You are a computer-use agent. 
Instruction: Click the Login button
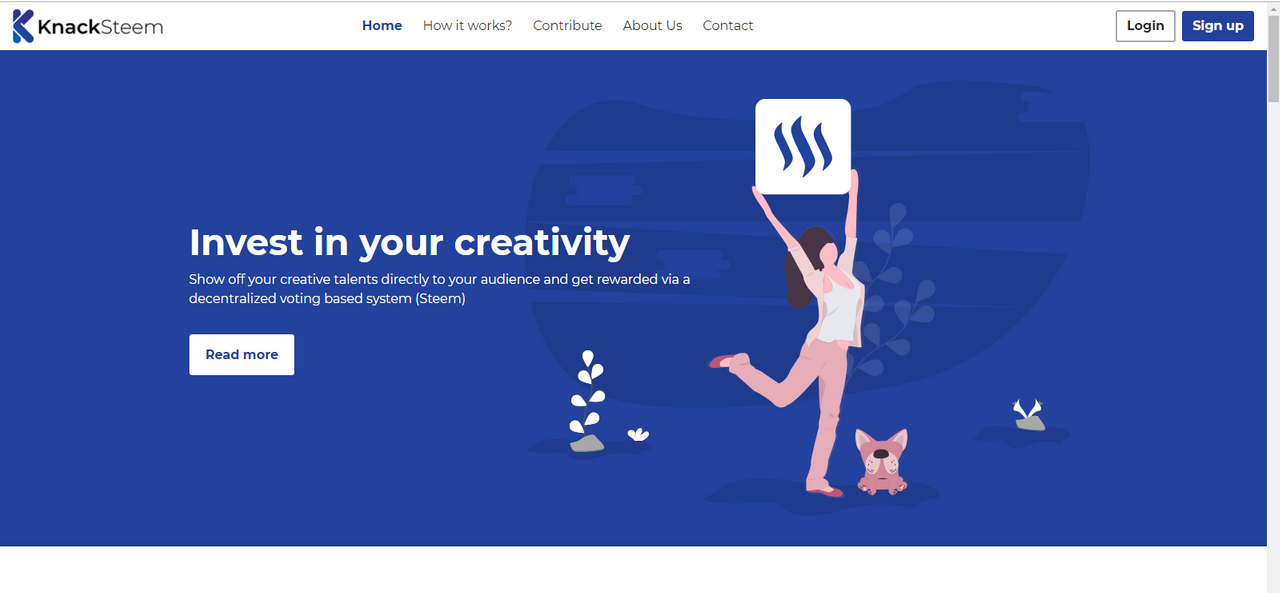(x=1145, y=26)
